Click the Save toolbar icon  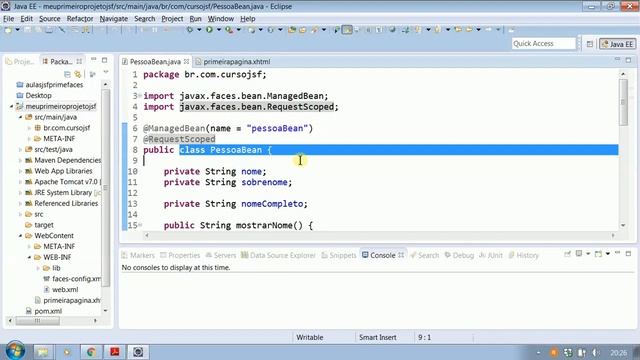coord(27,30)
